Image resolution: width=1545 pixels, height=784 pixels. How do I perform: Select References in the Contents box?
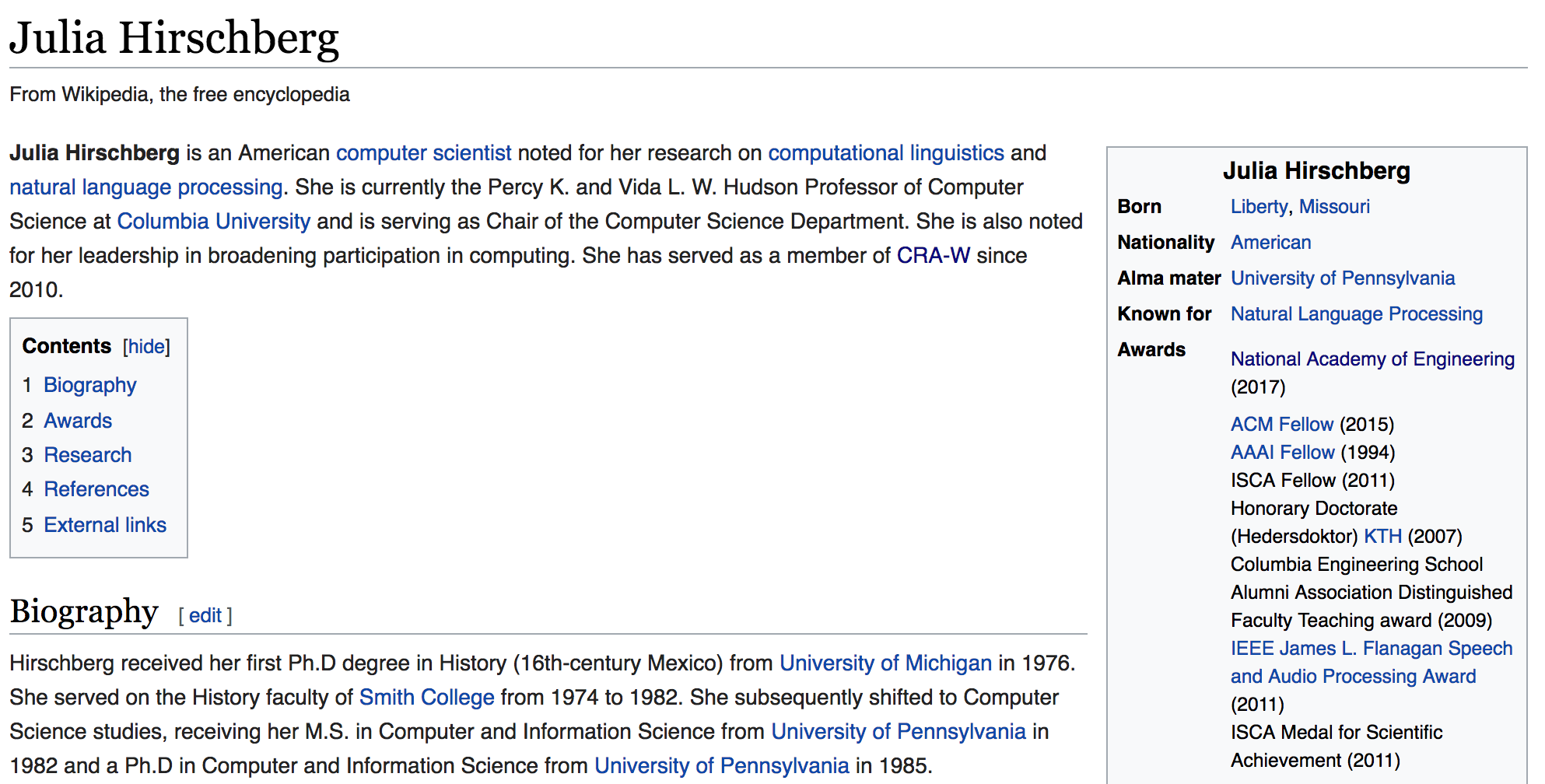click(x=96, y=489)
